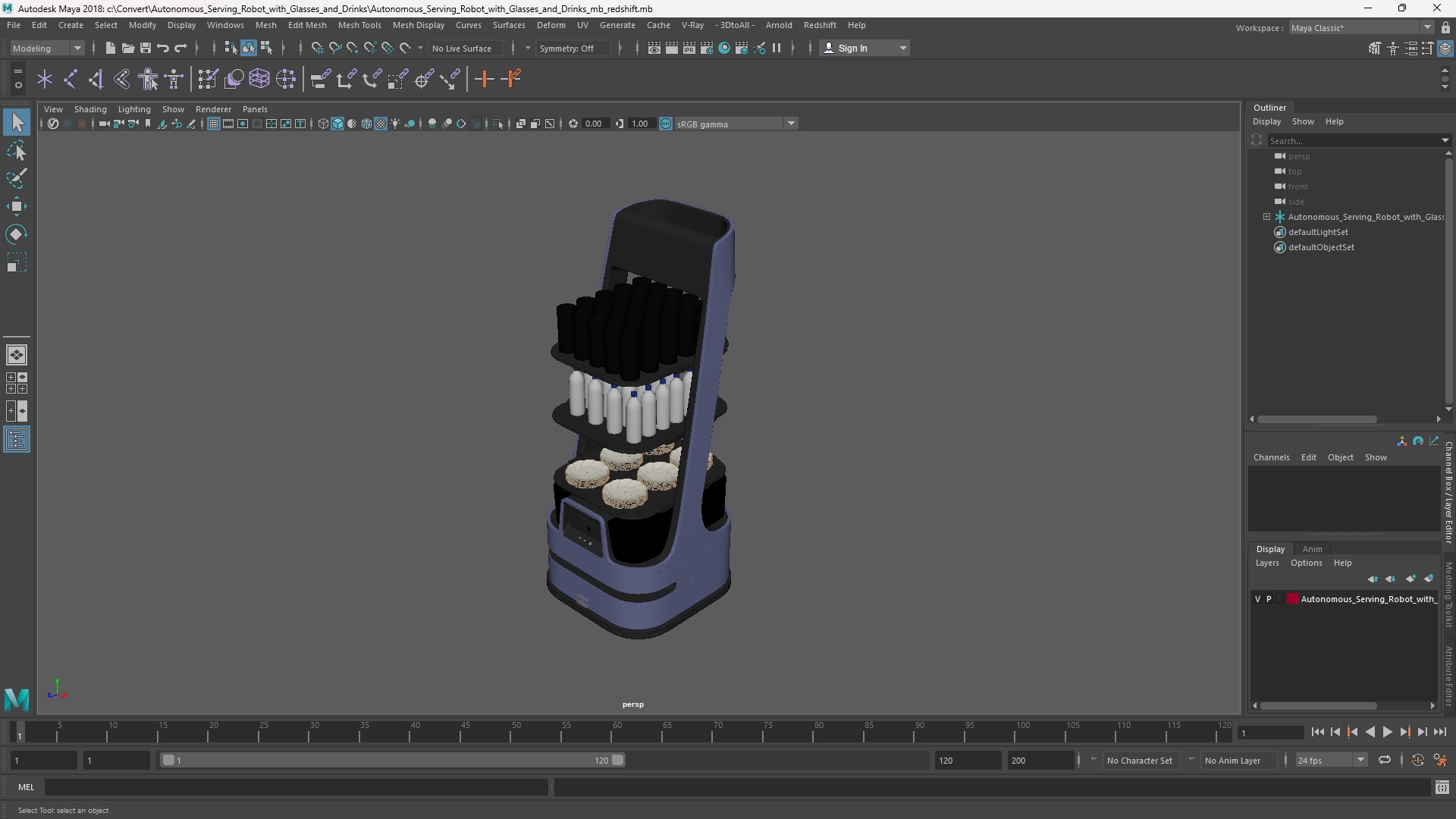1456x819 pixels.
Task: Open animation preferences icon near fps
Action: click(1440, 760)
